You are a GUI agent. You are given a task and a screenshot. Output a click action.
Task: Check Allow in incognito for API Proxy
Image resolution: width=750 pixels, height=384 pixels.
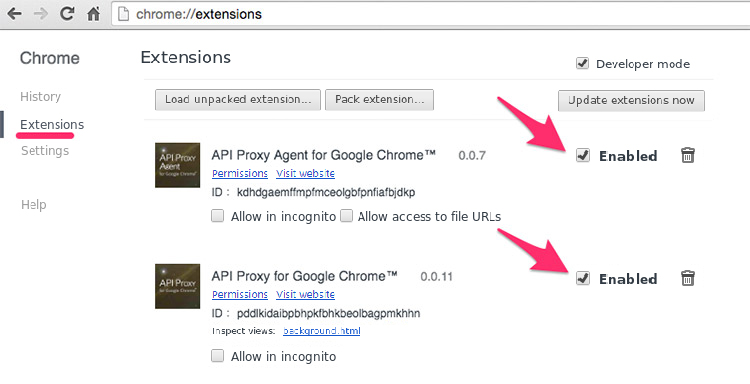[218, 356]
